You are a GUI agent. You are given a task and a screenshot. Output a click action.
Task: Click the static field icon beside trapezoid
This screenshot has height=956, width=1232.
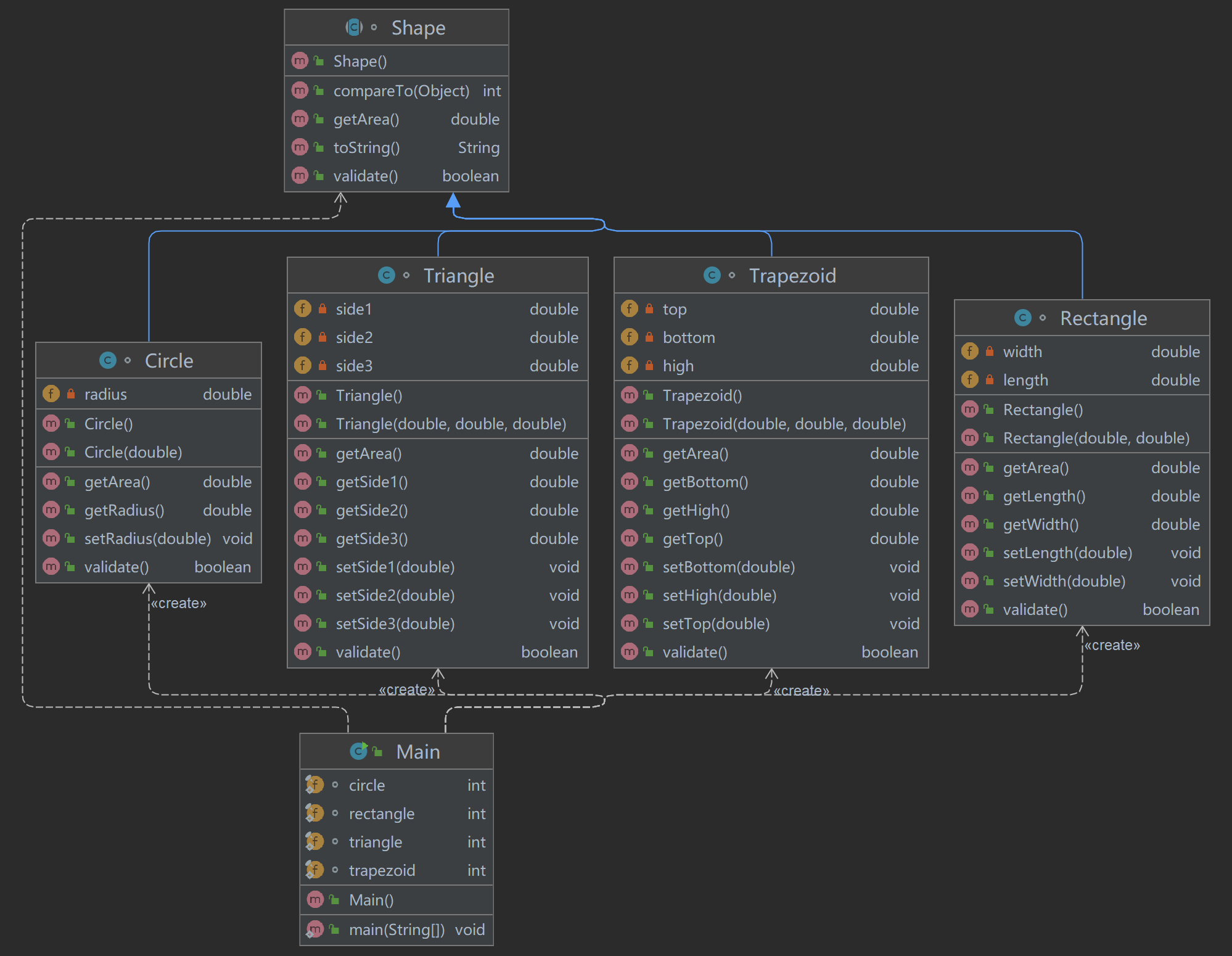pyautogui.click(x=314, y=870)
